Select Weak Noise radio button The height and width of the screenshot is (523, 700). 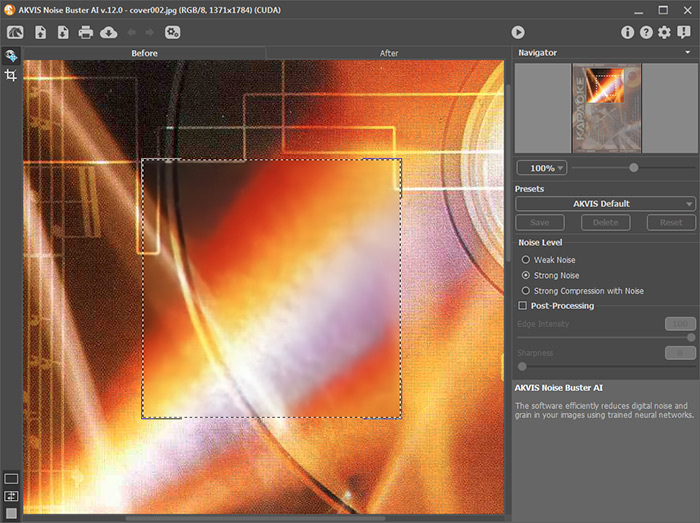pos(526,260)
